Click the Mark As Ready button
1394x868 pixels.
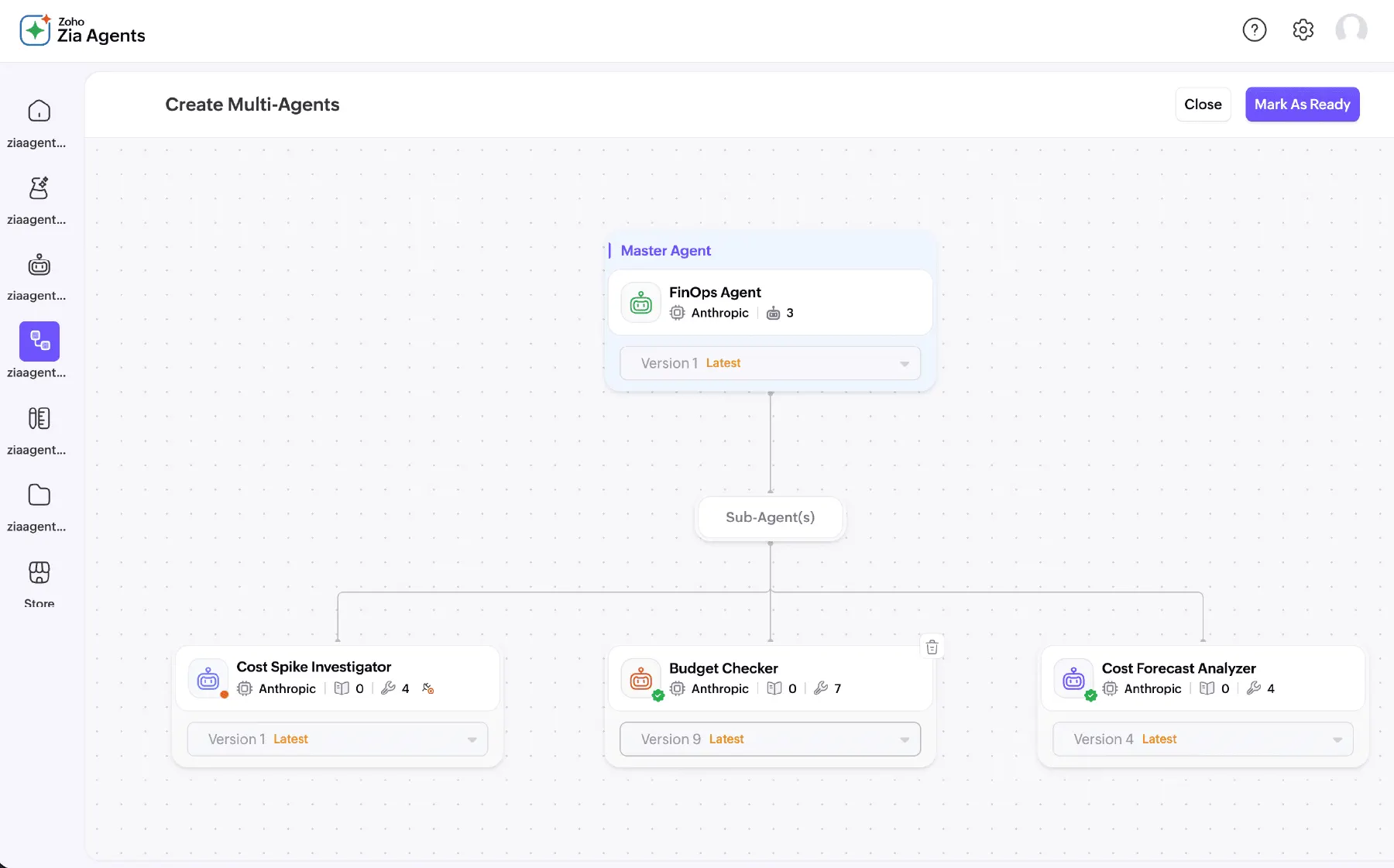pos(1302,105)
